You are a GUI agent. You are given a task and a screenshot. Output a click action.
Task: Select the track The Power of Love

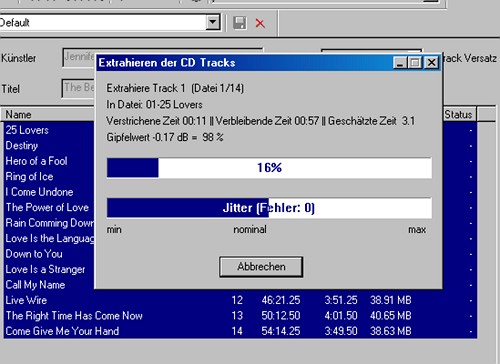(47, 207)
